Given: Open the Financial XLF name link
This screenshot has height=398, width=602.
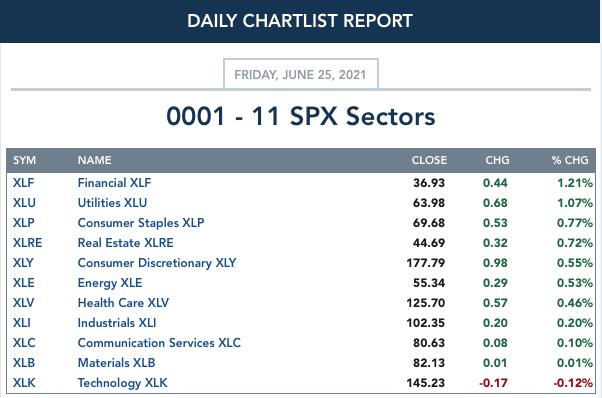Looking at the screenshot, I should point(114,183).
